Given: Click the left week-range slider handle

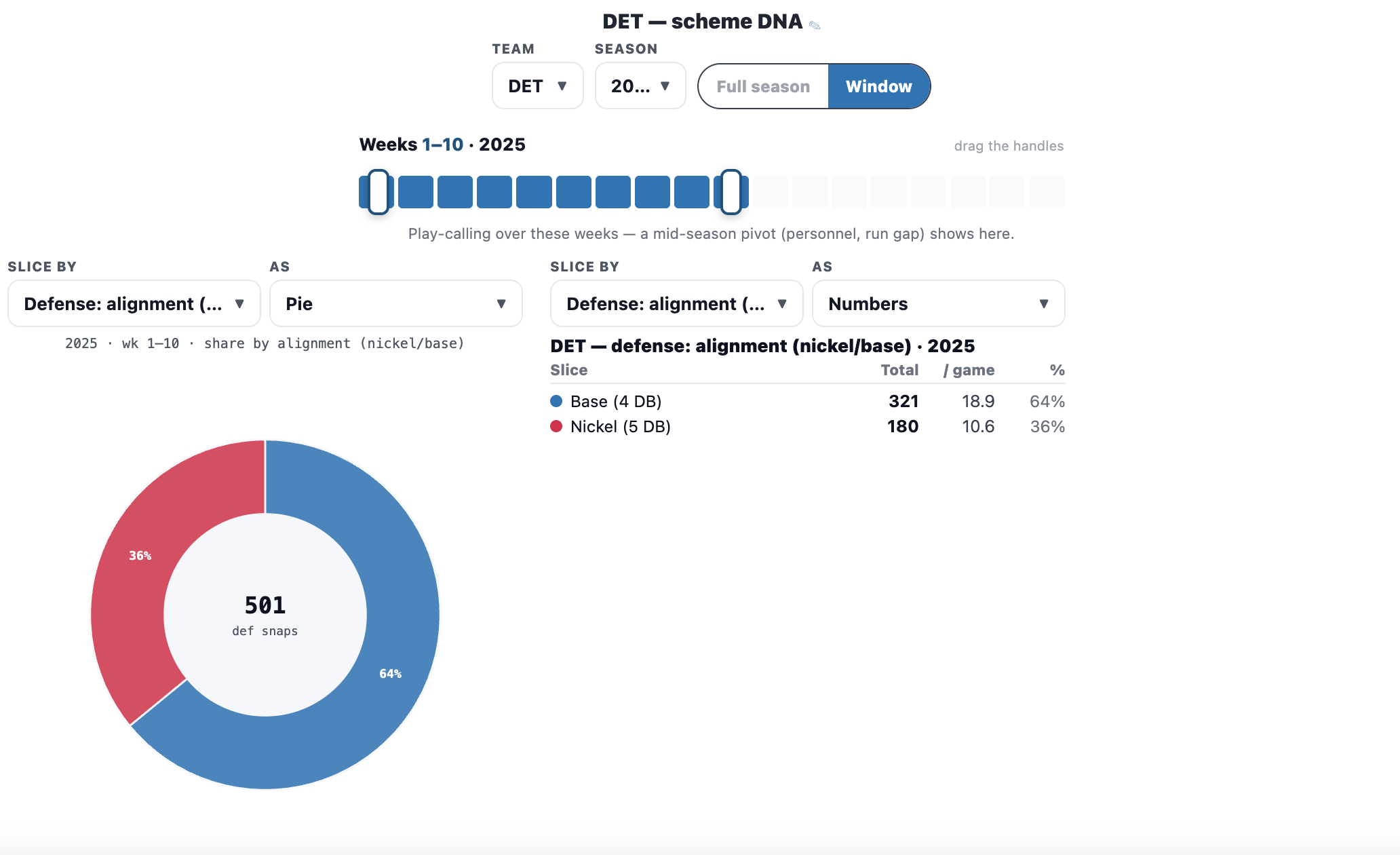Looking at the screenshot, I should (x=378, y=192).
